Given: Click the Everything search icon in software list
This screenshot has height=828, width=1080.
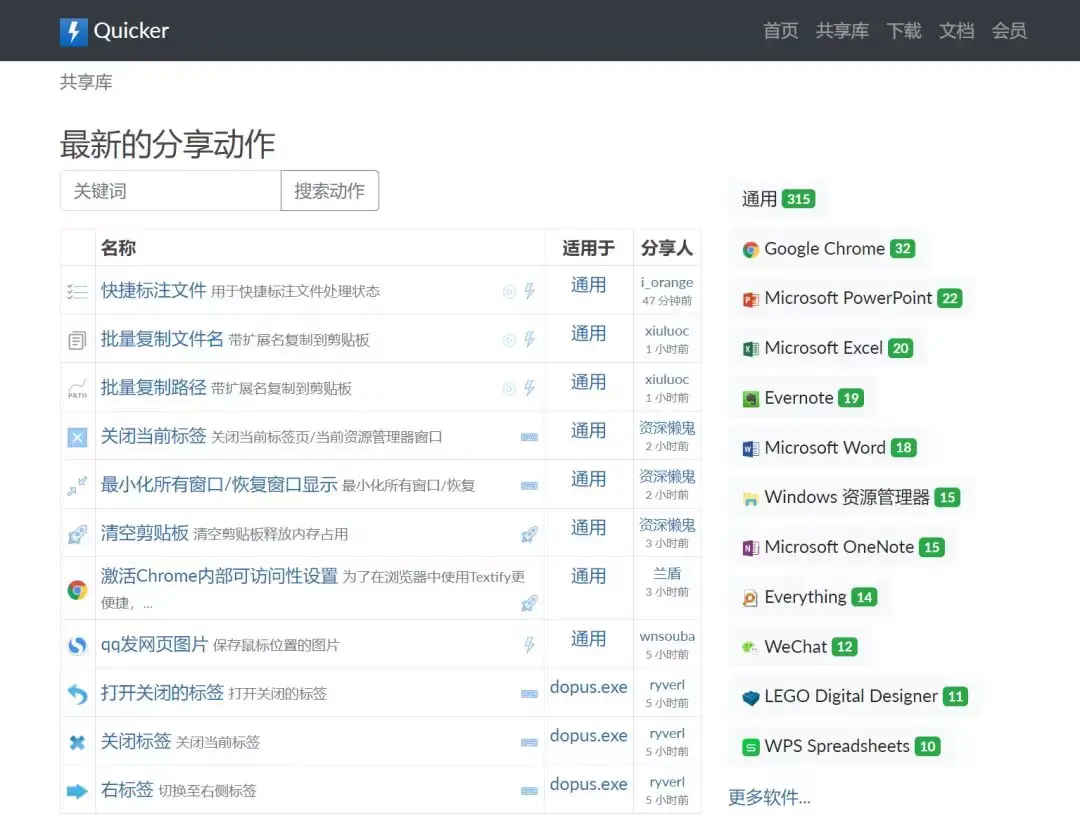Looking at the screenshot, I should point(751,598).
